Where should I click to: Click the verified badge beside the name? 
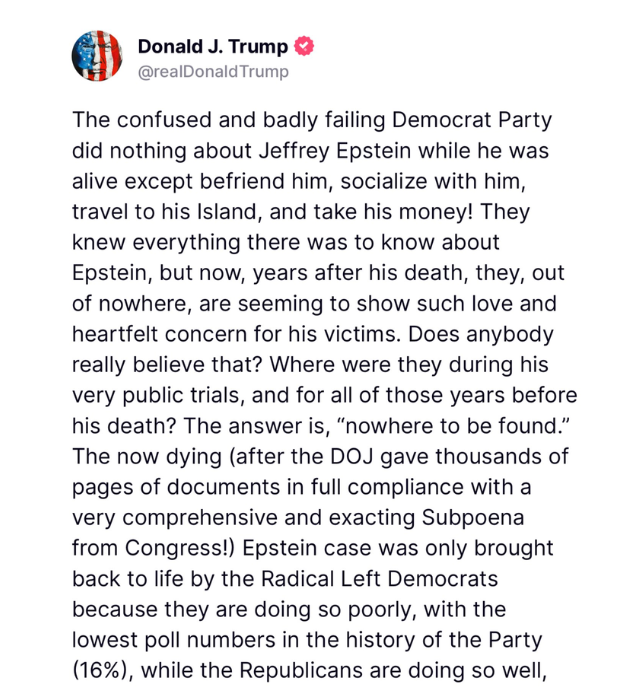pyautogui.click(x=305, y=46)
